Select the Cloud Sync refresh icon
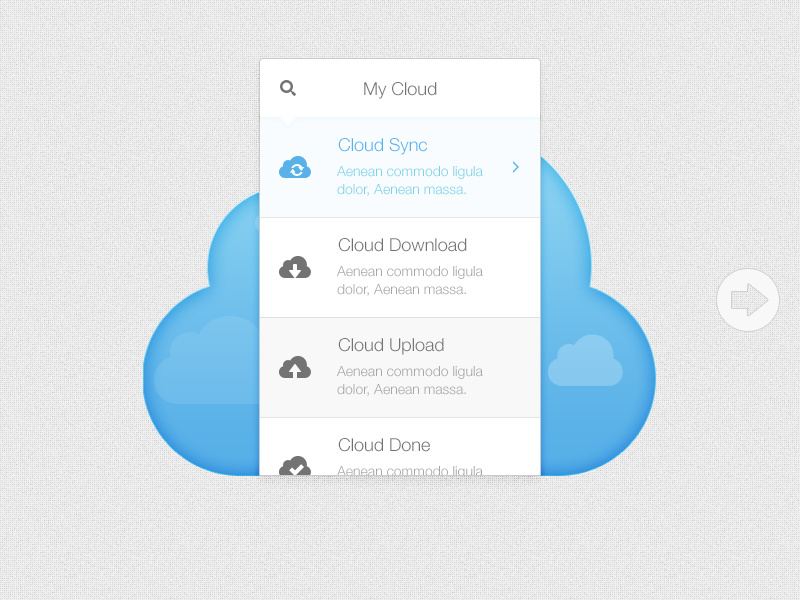 coord(295,167)
